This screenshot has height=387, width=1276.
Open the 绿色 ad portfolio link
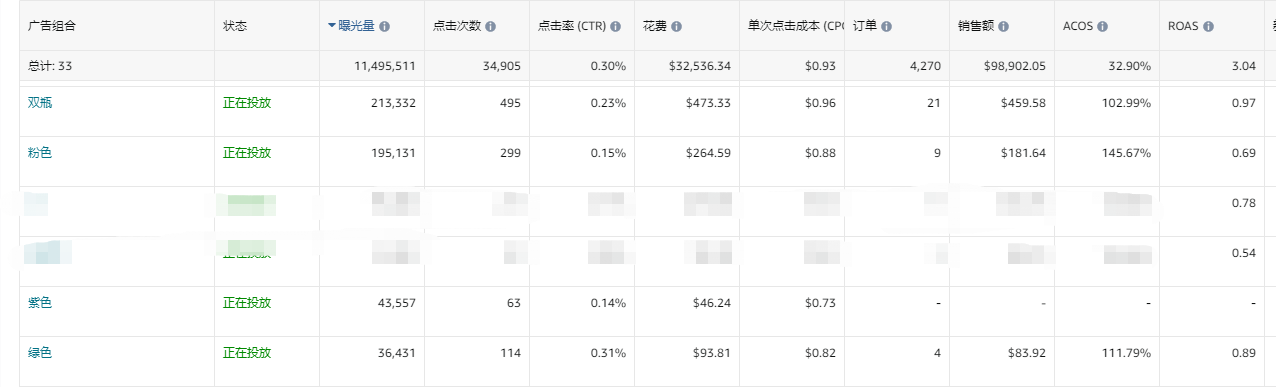point(39,353)
